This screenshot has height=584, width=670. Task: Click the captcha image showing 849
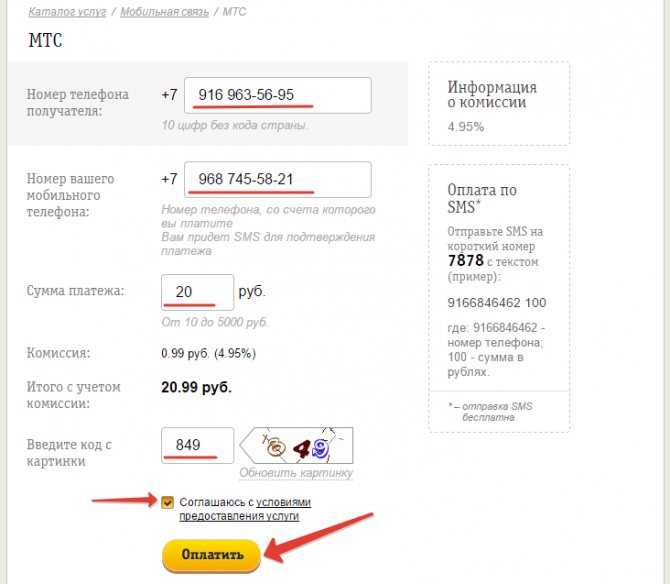(296, 445)
